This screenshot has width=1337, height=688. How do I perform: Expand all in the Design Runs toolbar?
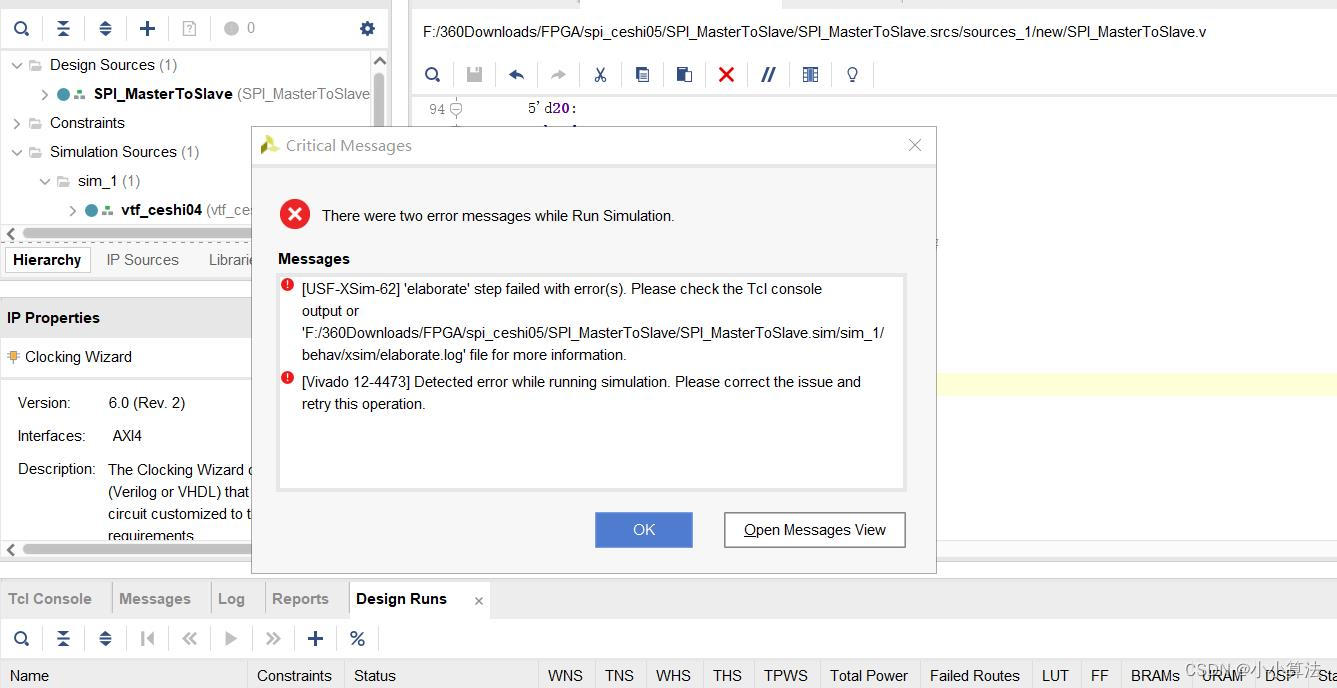(105, 638)
